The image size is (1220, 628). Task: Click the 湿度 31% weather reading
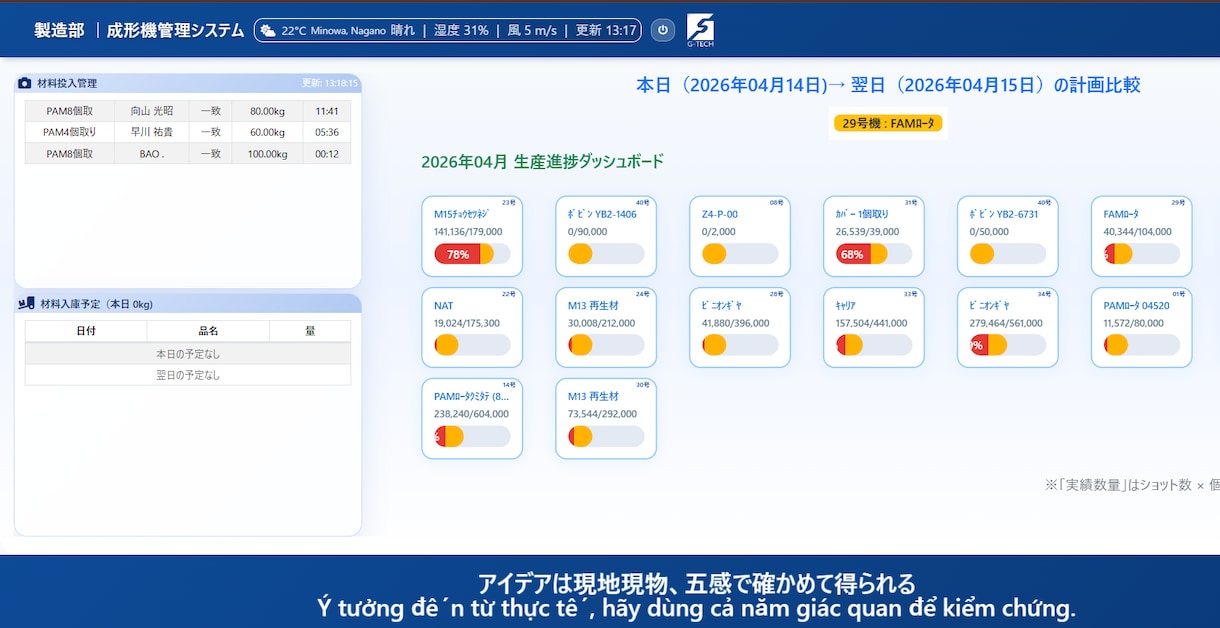461,30
